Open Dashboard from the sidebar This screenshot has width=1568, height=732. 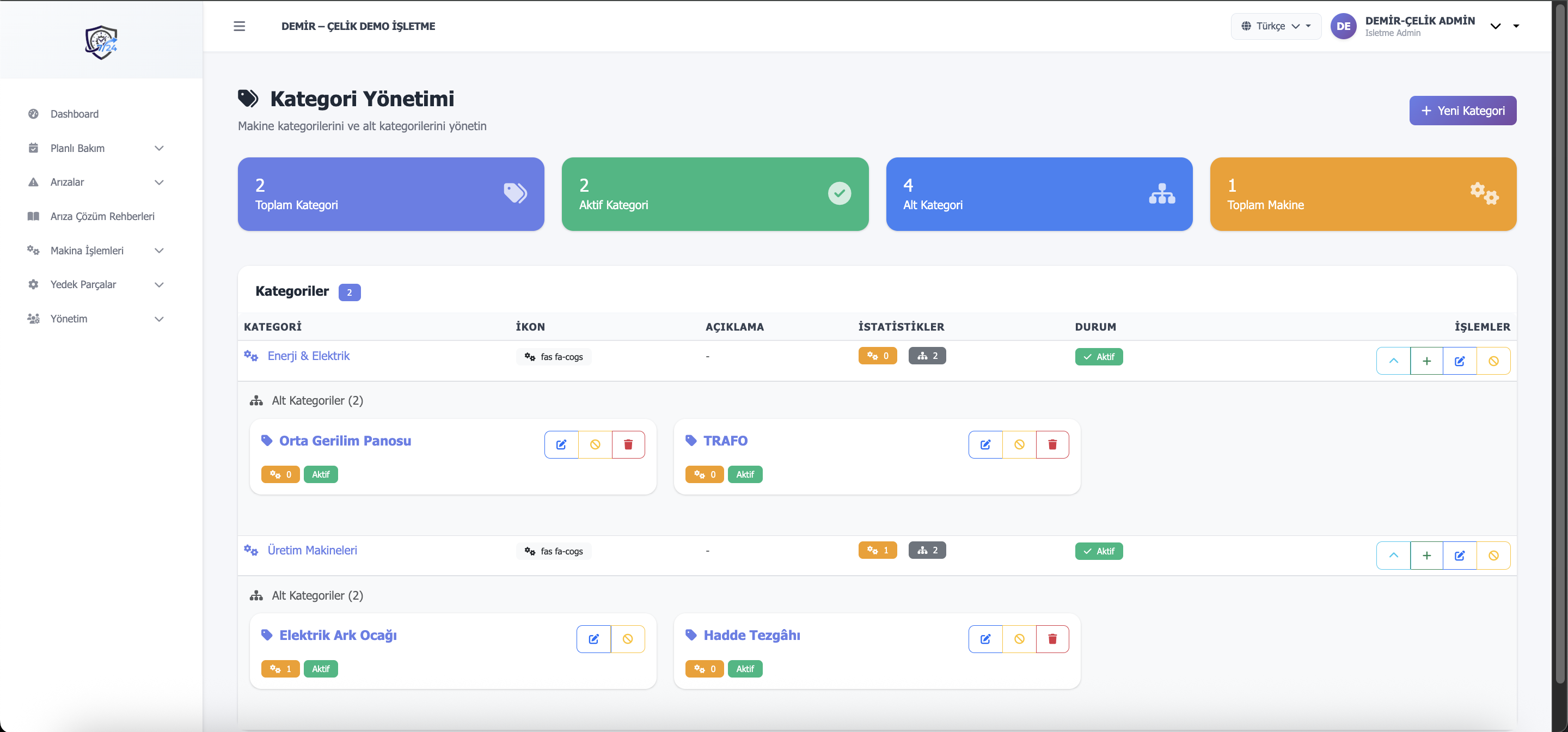pyautogui.click(x=74, y=114)
